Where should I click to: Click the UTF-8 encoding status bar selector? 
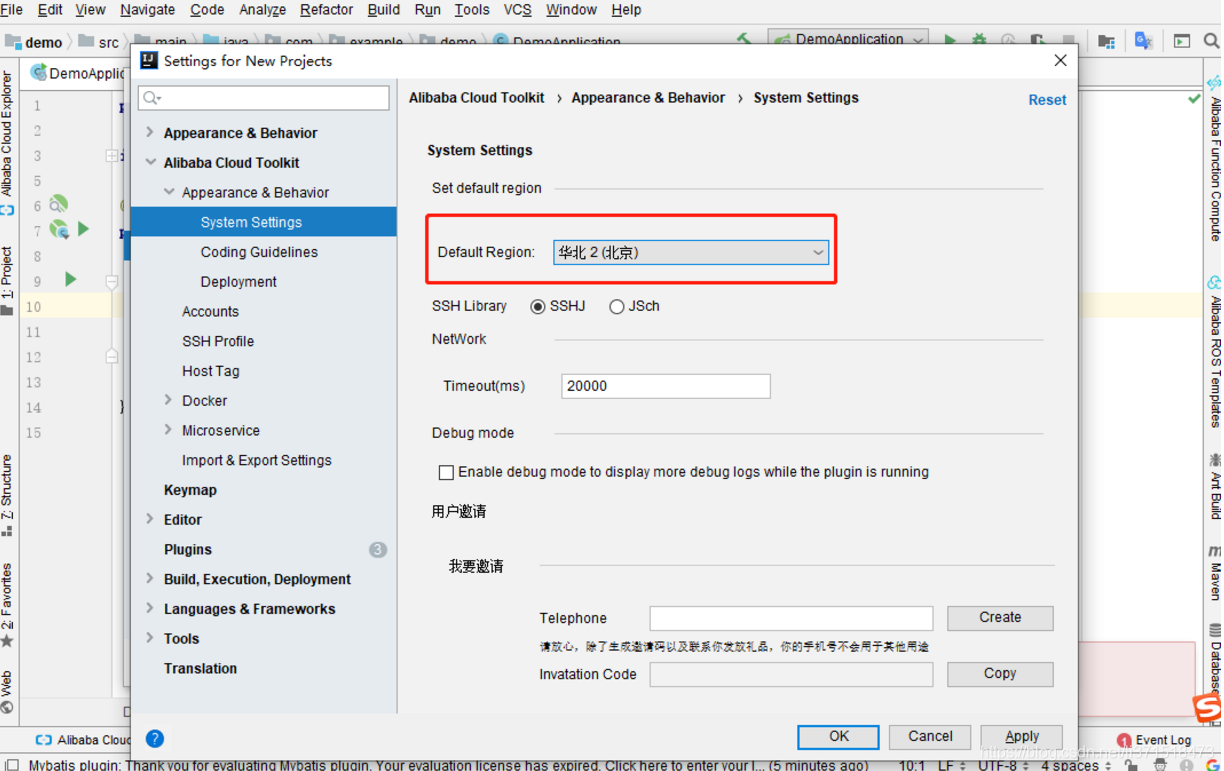click(x=1004, y=765)
